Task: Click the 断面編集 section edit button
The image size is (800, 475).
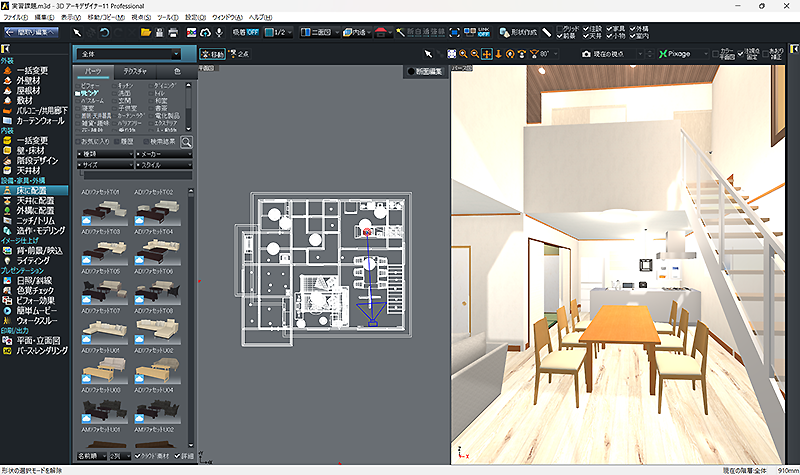Action: click(427, 71)
